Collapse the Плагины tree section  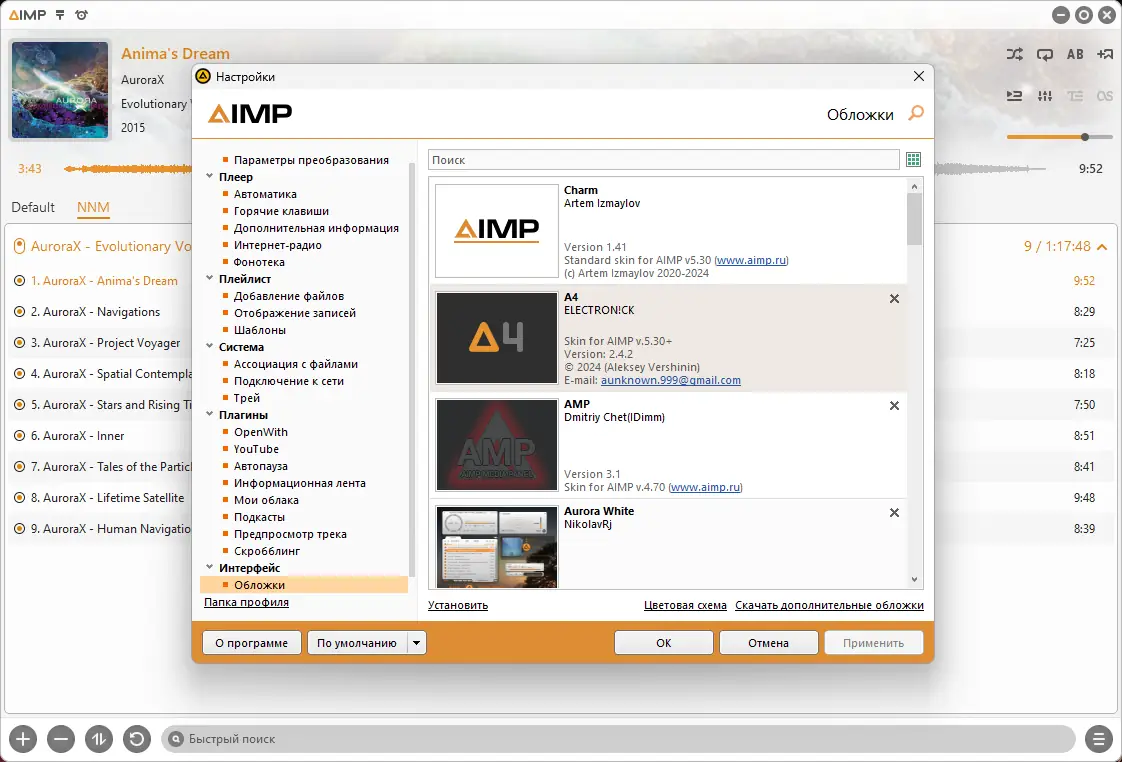point(210,414)
